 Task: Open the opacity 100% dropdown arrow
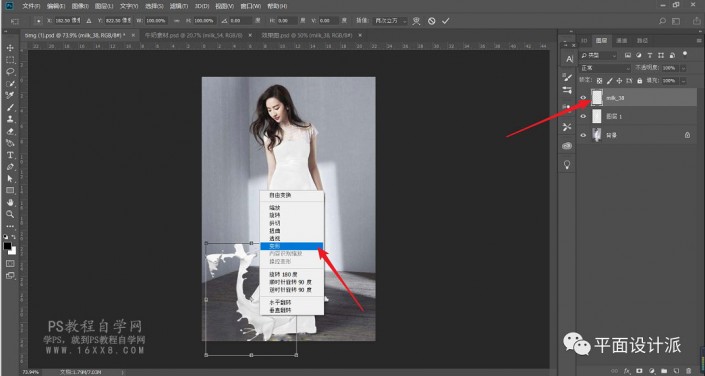pyautogui.click(x=683, y=68)
